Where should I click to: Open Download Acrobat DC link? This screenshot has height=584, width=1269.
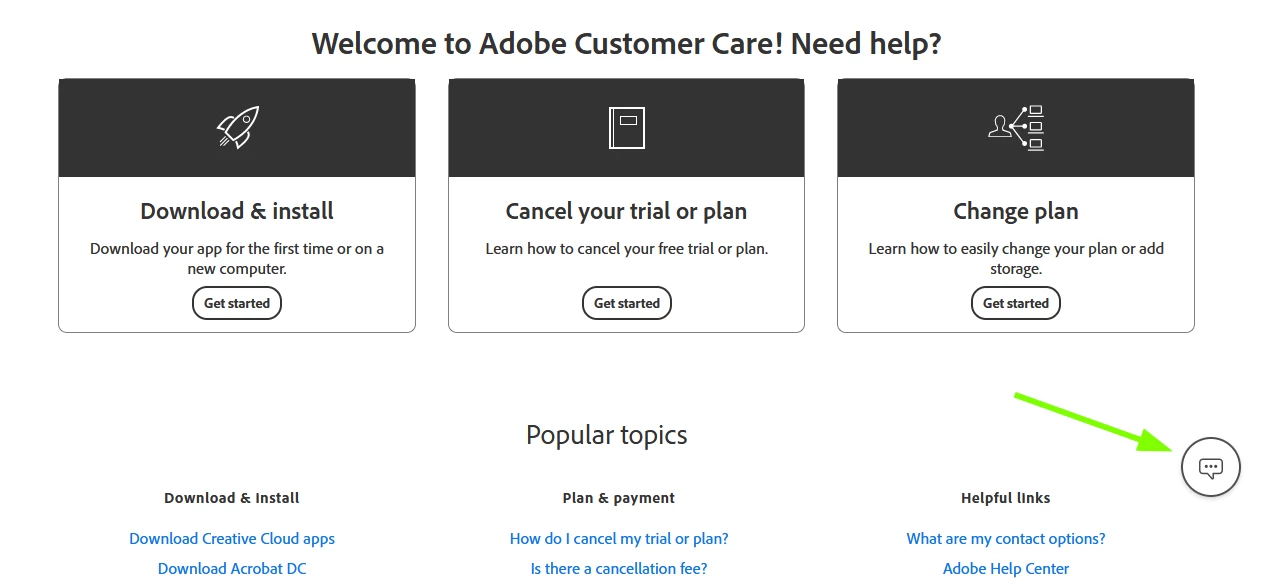[x=232, y=568]
